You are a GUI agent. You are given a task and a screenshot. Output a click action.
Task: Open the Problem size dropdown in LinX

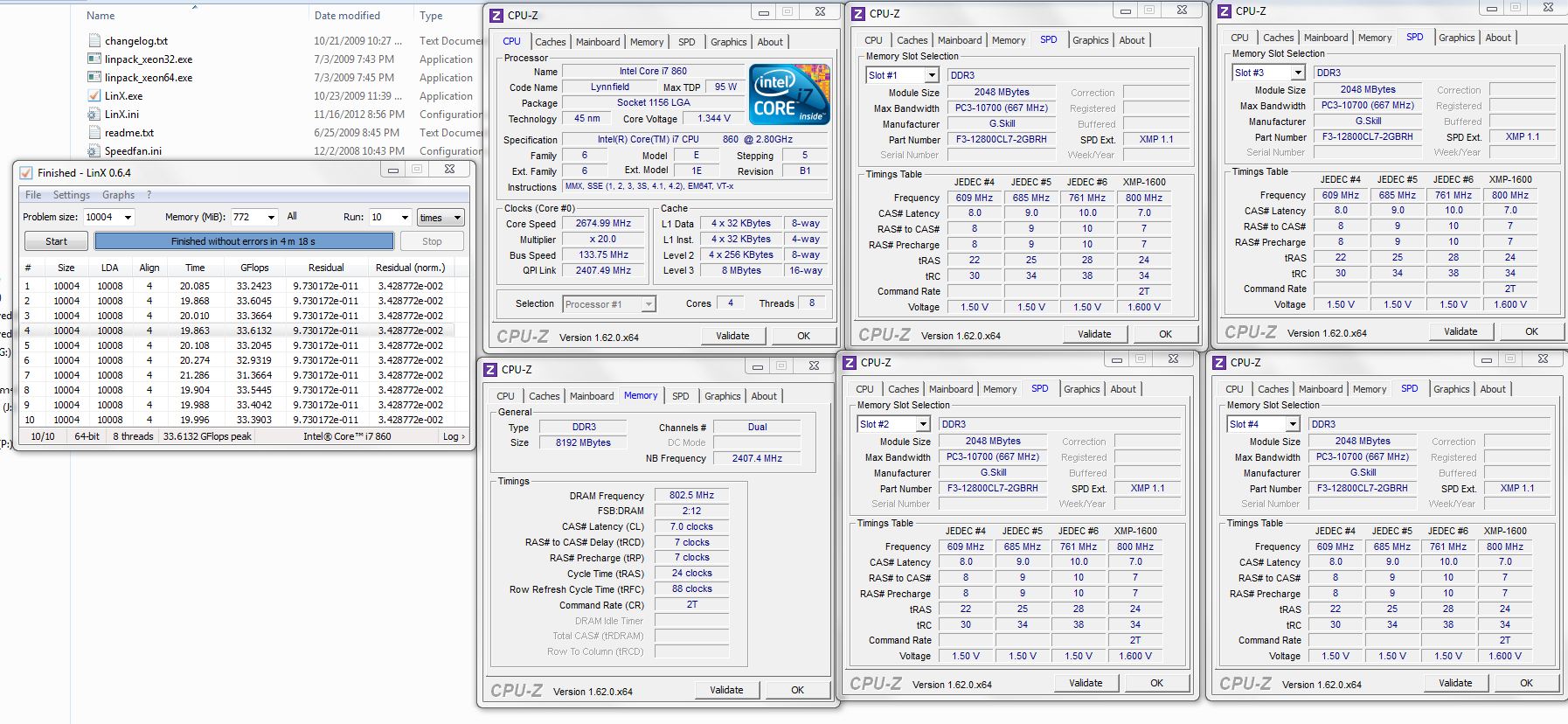point(128,217)
